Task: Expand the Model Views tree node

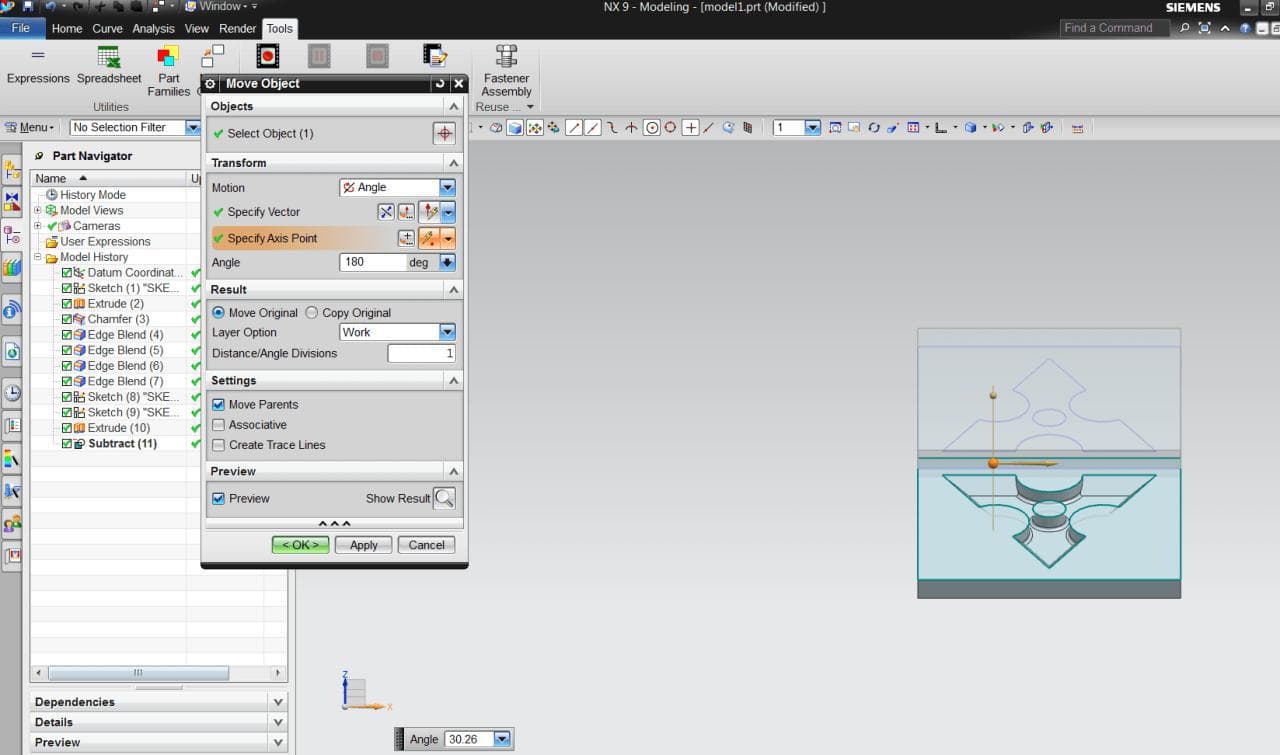Action: 38,210
